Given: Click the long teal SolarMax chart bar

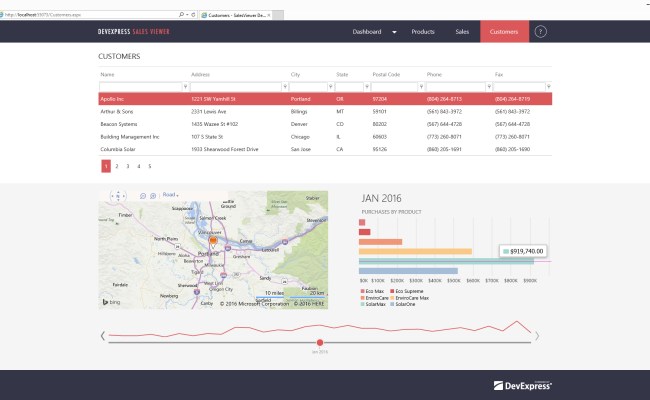Looking at the screenshot, I should [446, 261].
